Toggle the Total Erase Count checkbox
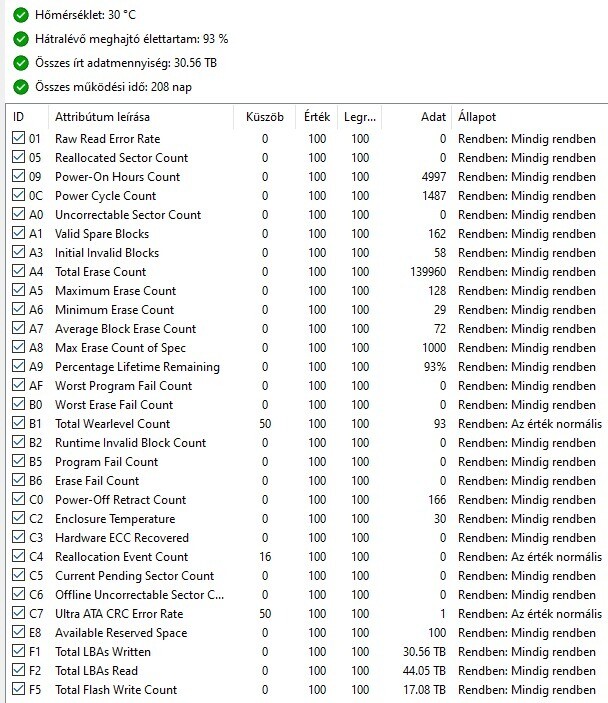The image size is (608, 703). pyautogui.click(x=18, y=270)
